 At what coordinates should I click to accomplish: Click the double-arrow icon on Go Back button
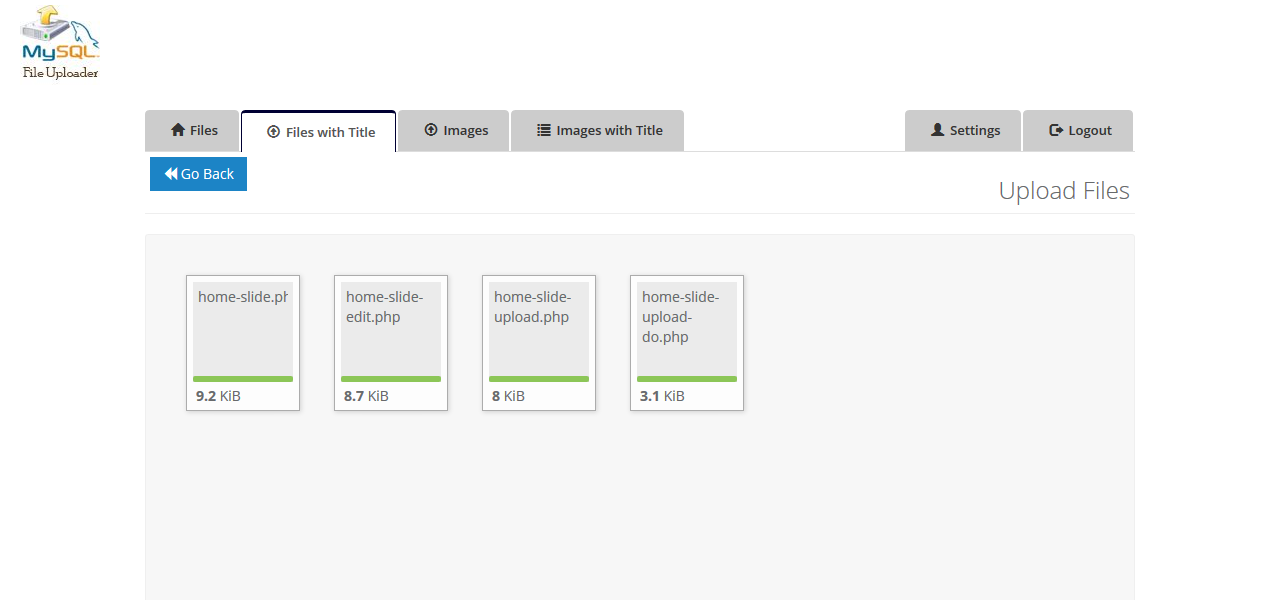coord(172,173)
